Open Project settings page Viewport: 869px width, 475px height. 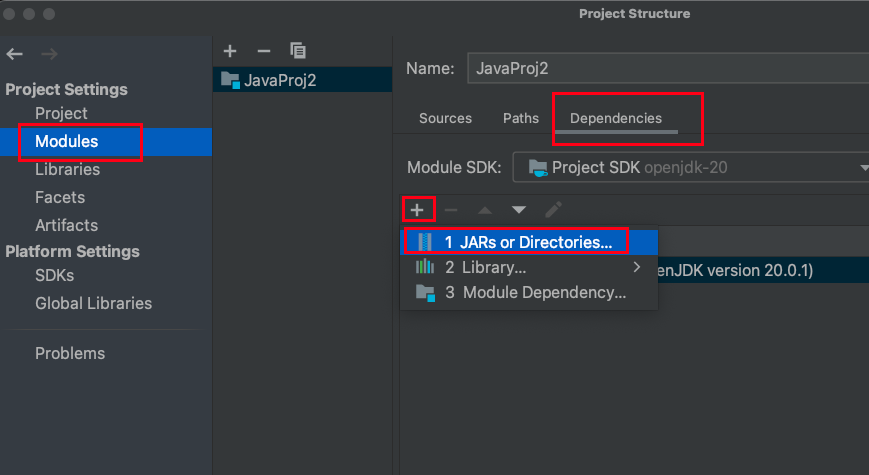tap(61, 113)
